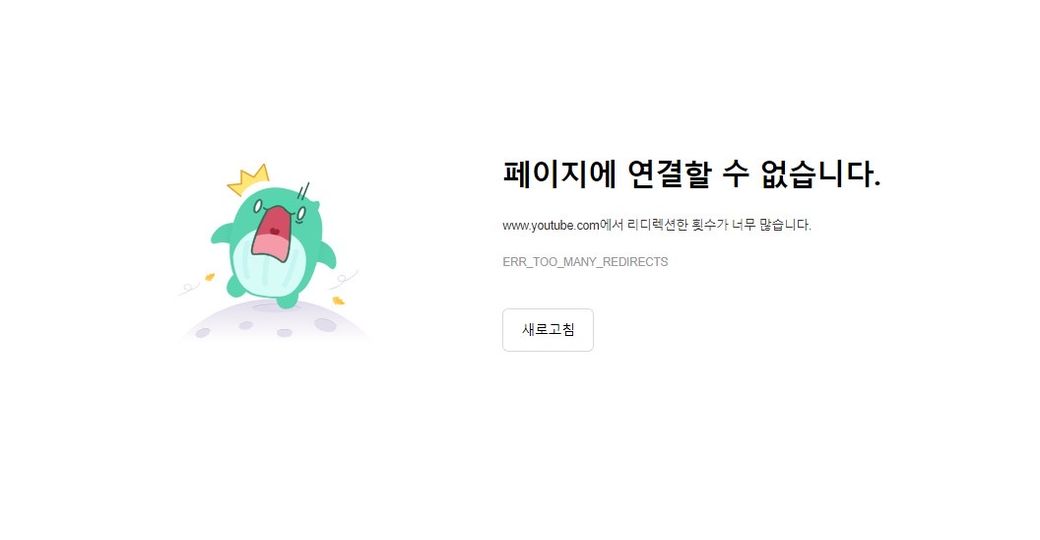Click the word 연결할 in the heading

tap(668, 174)
